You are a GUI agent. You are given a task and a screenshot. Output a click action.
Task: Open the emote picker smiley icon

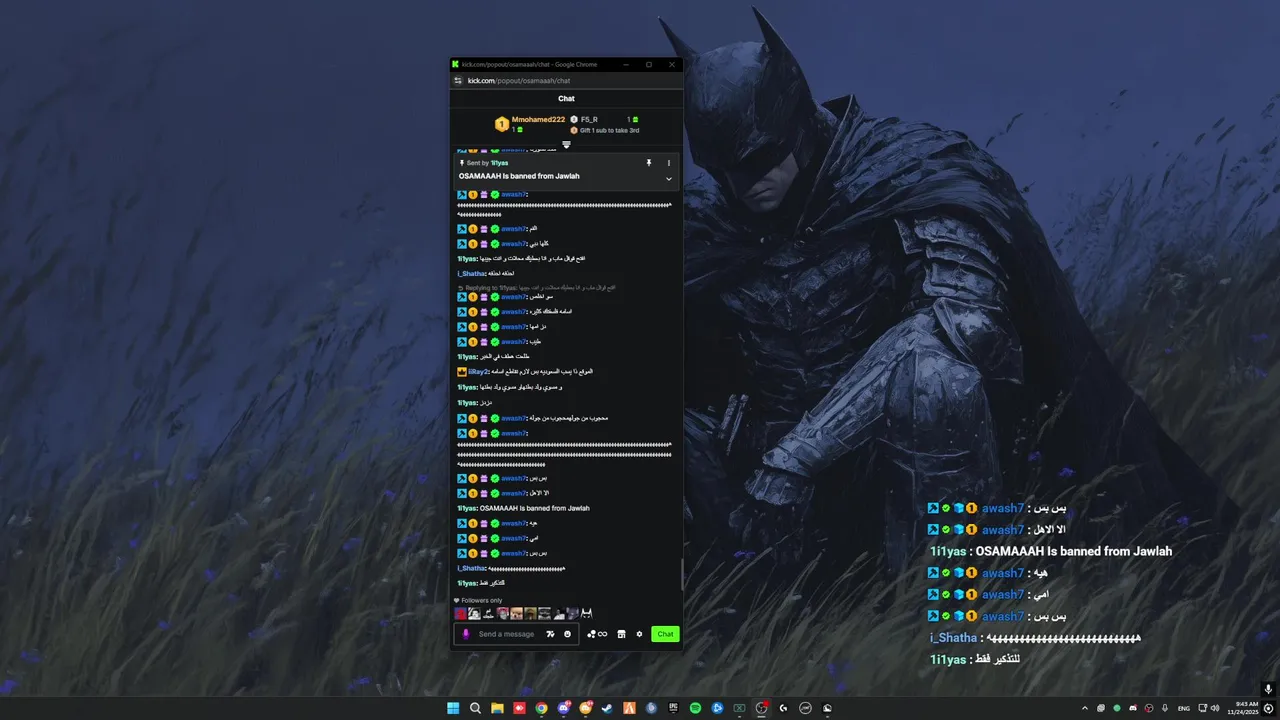(567, 634)
